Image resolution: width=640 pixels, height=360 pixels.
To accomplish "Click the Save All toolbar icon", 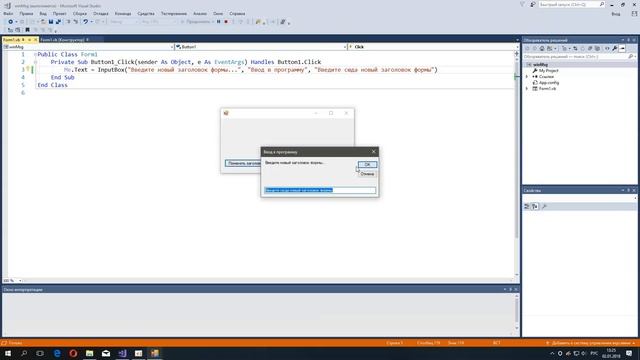I will [x=58, y=22].
